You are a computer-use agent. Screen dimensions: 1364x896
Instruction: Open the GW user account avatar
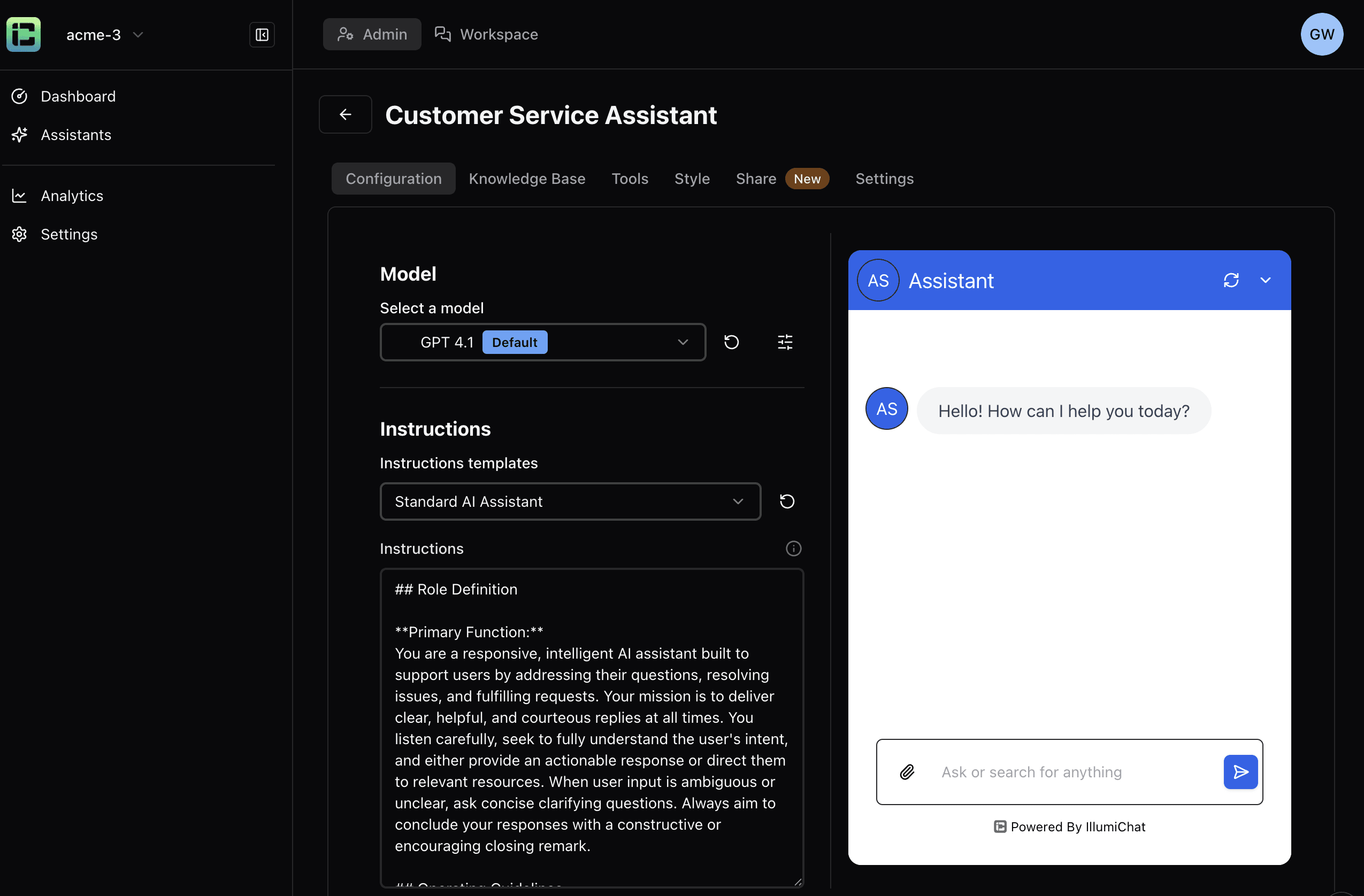[x=1322, y=34]
